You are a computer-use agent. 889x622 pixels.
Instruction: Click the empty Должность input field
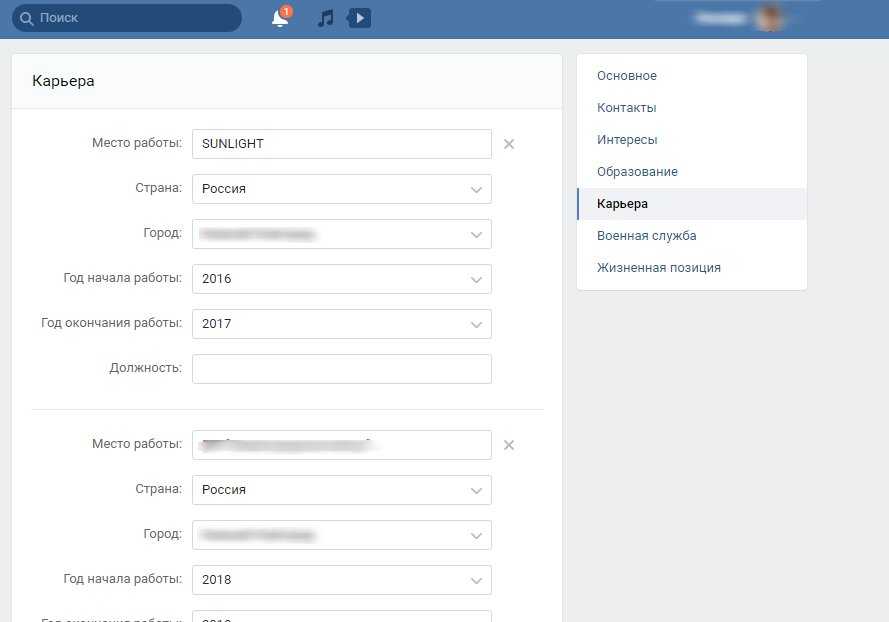click(x=341, y=369)
